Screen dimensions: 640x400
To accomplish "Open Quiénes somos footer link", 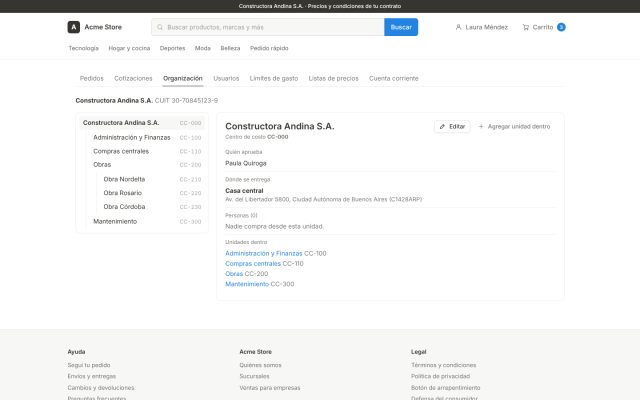I will 260,365.
